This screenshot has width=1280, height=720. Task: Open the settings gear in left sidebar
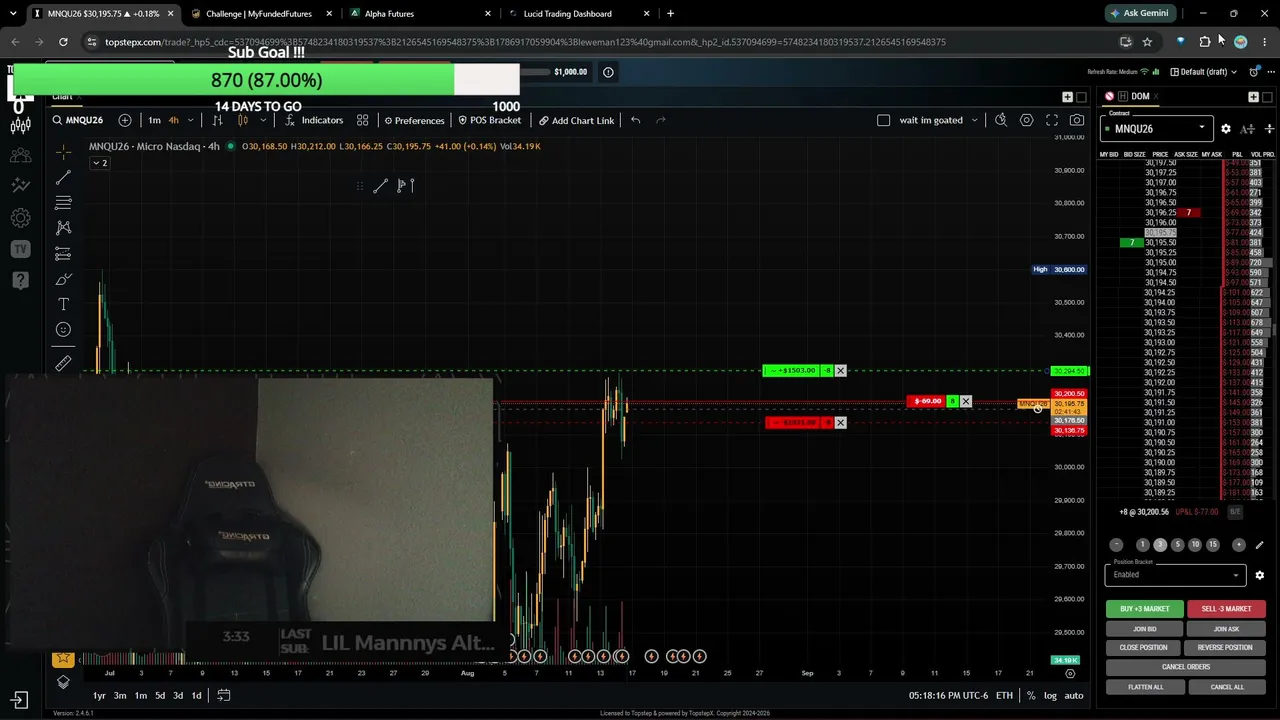point(20,217)
